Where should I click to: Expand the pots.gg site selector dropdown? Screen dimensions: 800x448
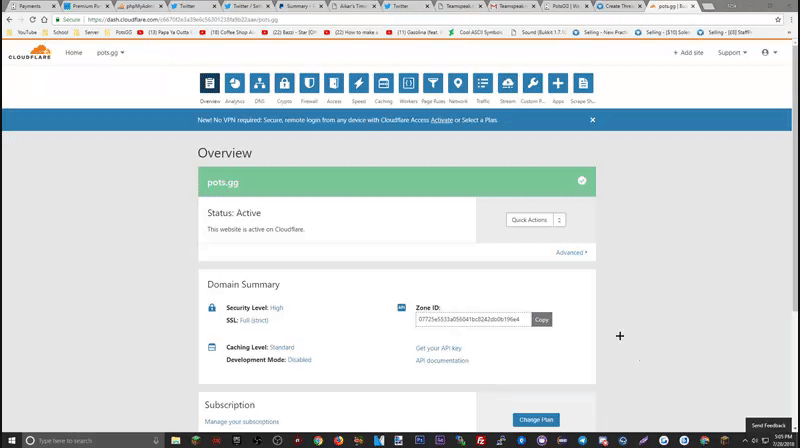111,53
